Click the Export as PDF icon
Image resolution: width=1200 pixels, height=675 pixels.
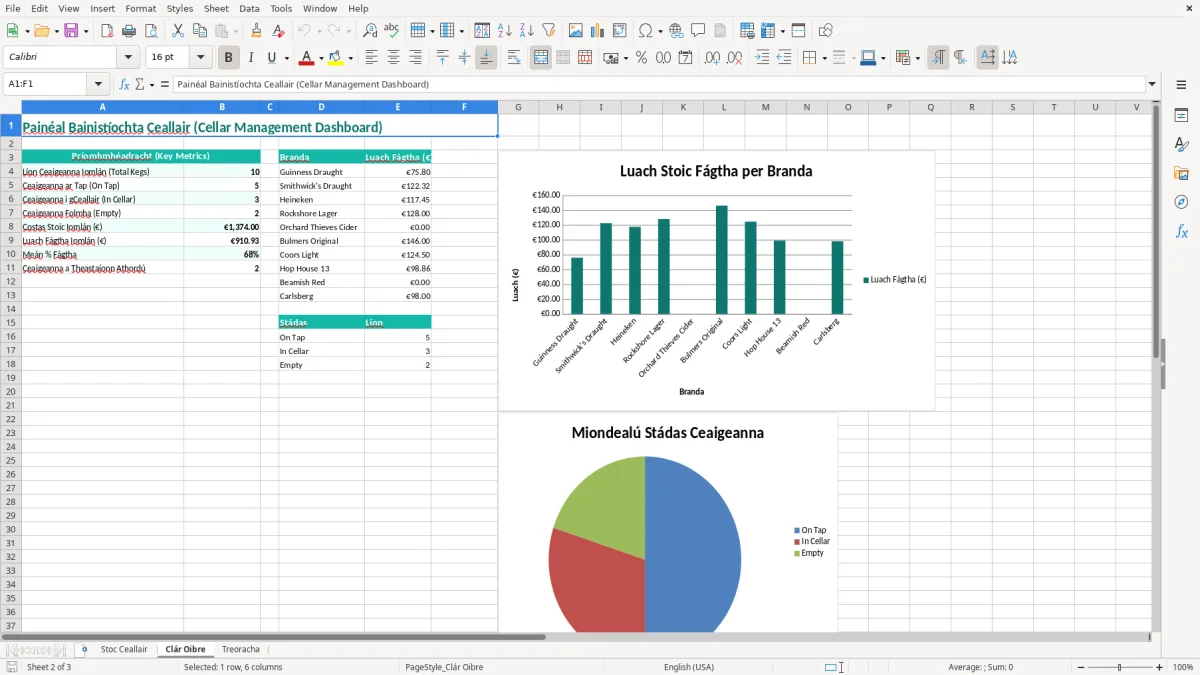pyautogui.click(x=107, y=31)
